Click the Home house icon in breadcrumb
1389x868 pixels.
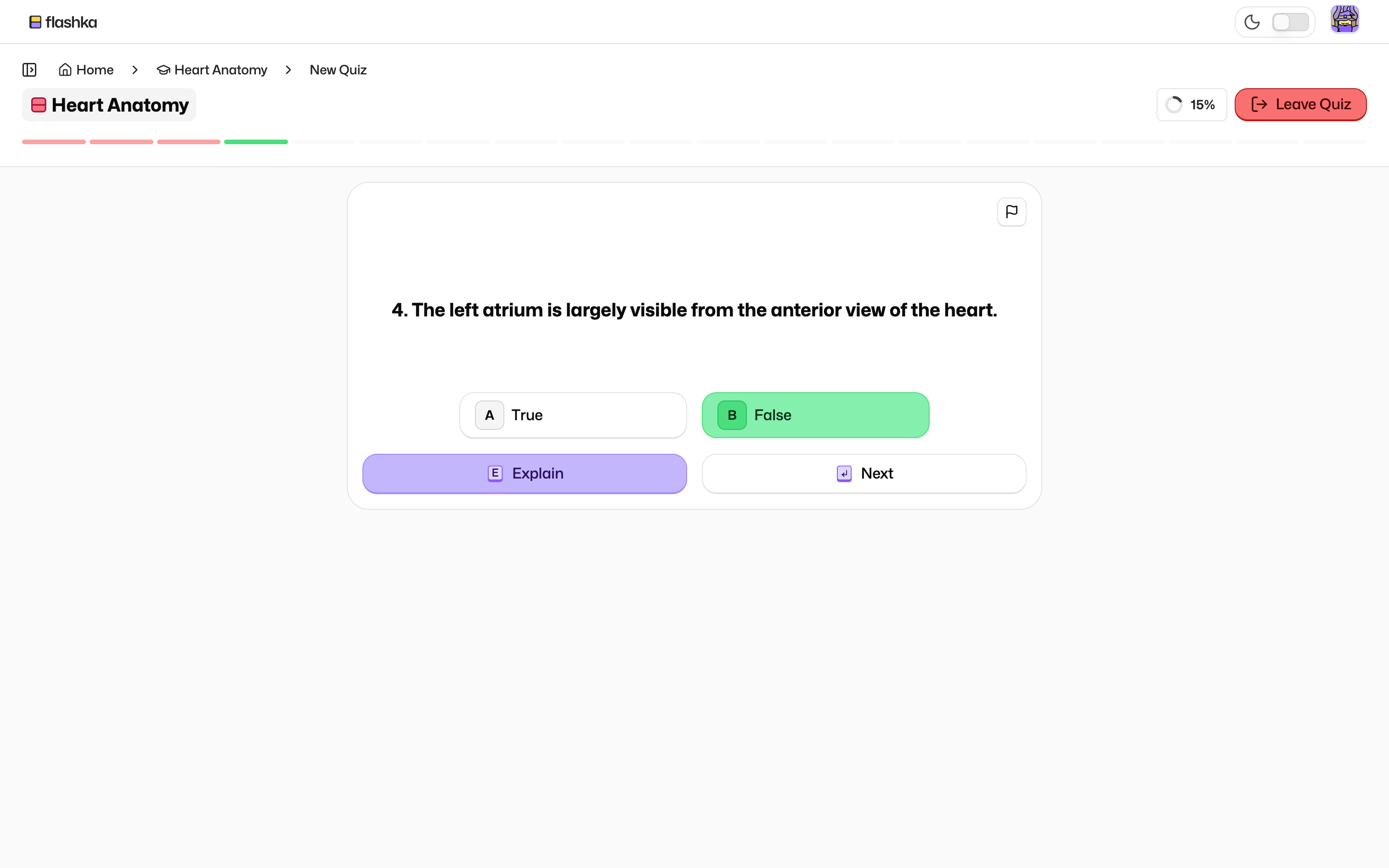(x=65, y=70)
